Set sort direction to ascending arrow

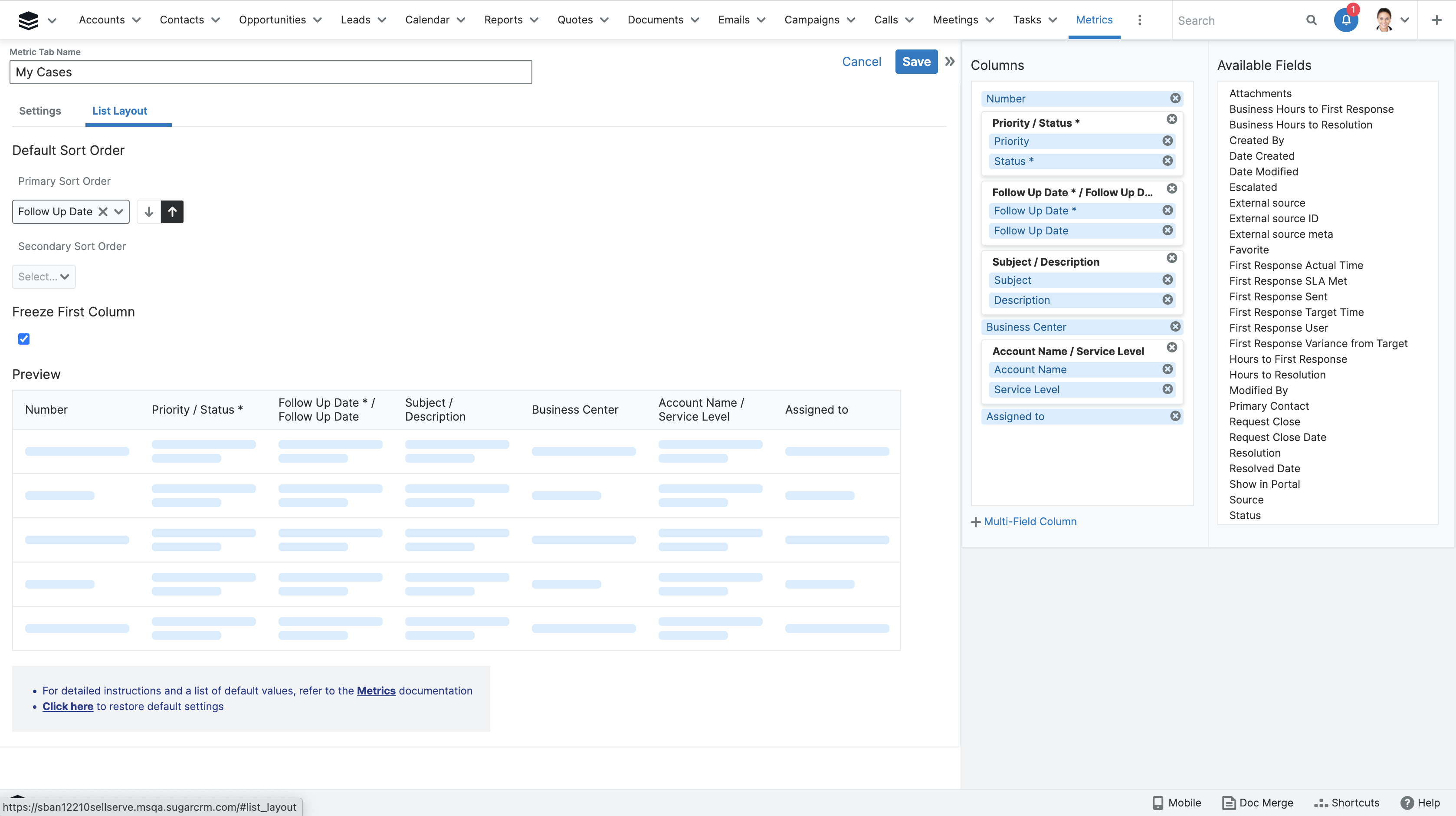(x=172, y=211)
